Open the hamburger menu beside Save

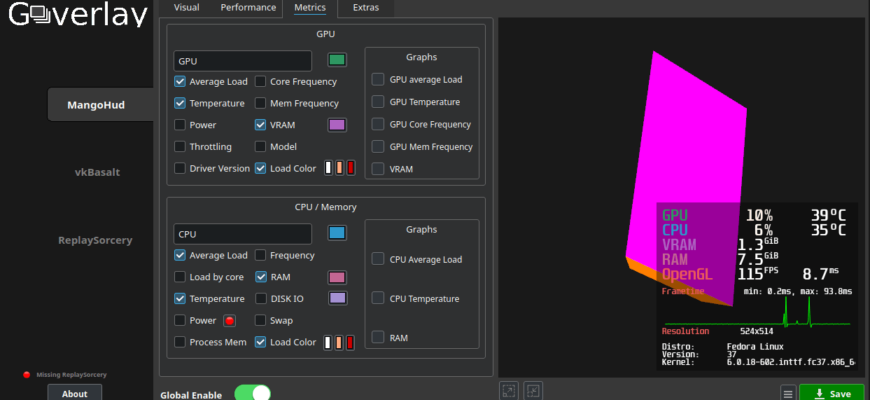pos(787,393)
